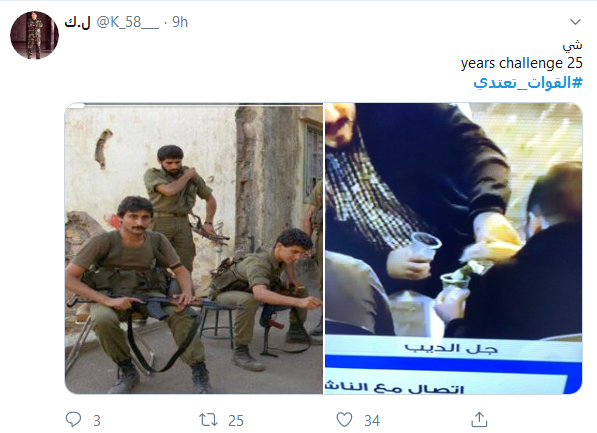Like the tweet with heart icon

[344, 420]
